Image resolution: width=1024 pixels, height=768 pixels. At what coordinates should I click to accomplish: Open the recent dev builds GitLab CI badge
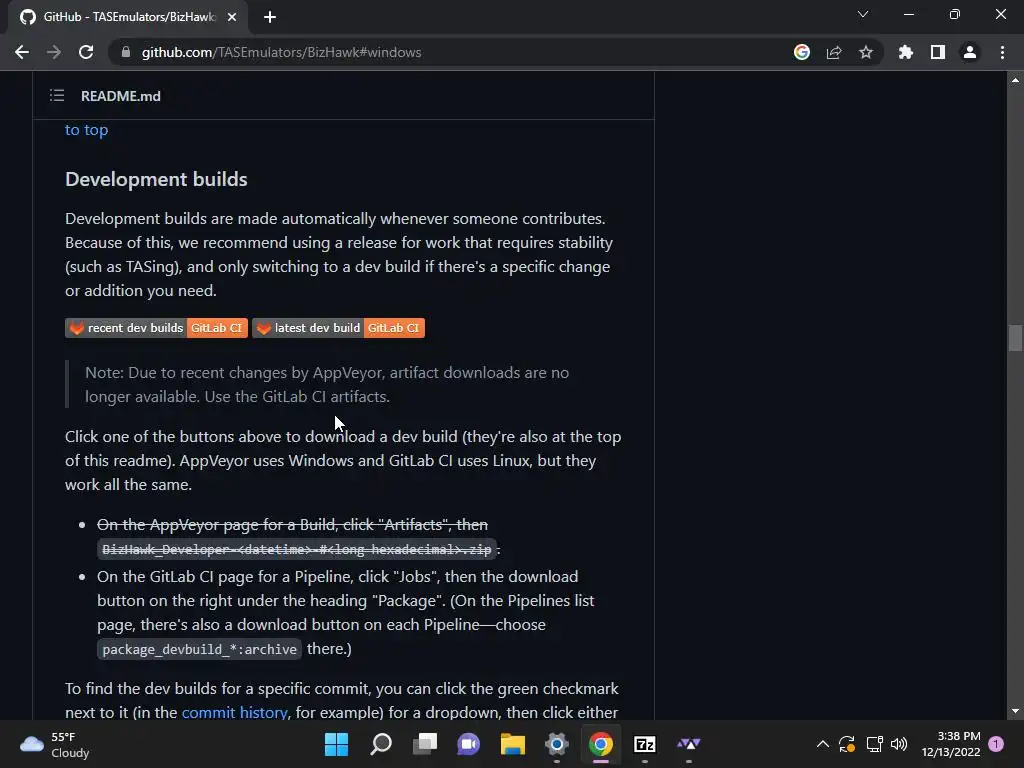click(x=156, y=328)
